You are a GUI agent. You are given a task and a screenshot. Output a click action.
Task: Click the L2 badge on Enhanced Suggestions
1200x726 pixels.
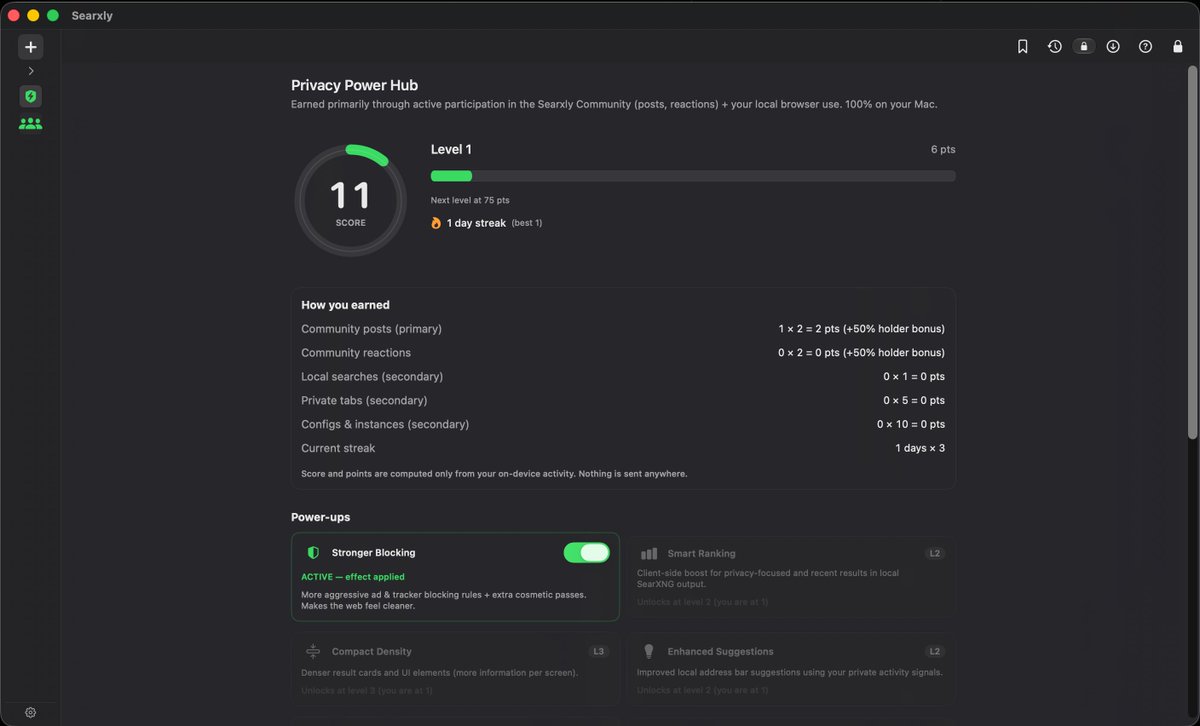coord(935,651)
